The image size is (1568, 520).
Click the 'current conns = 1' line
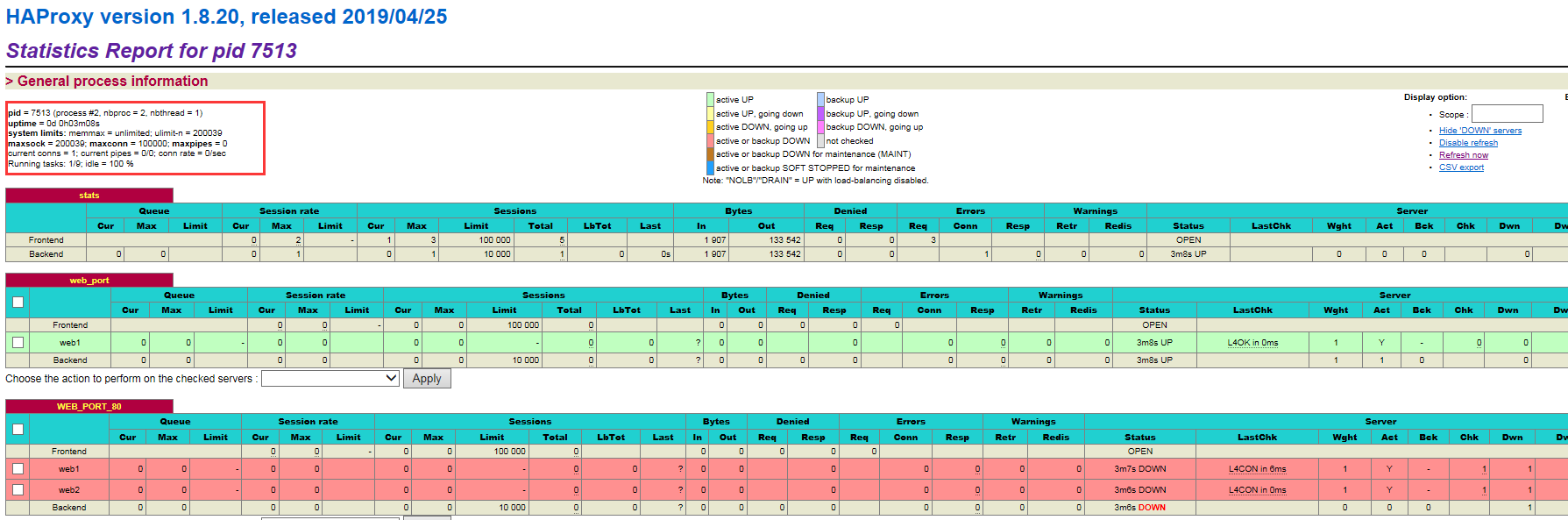117,153
